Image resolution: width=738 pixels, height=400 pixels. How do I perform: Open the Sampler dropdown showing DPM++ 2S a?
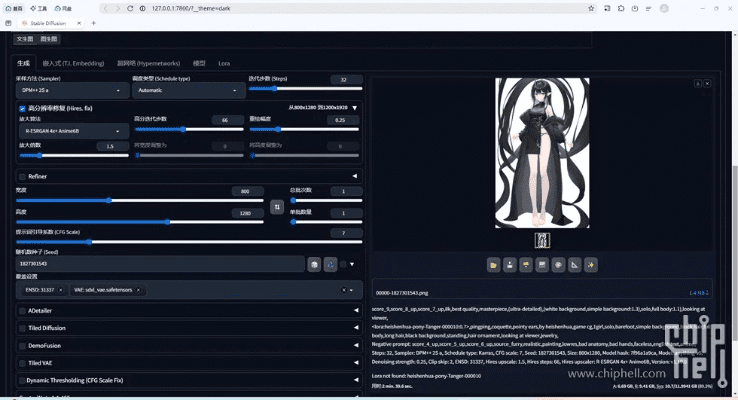point(71,90)
